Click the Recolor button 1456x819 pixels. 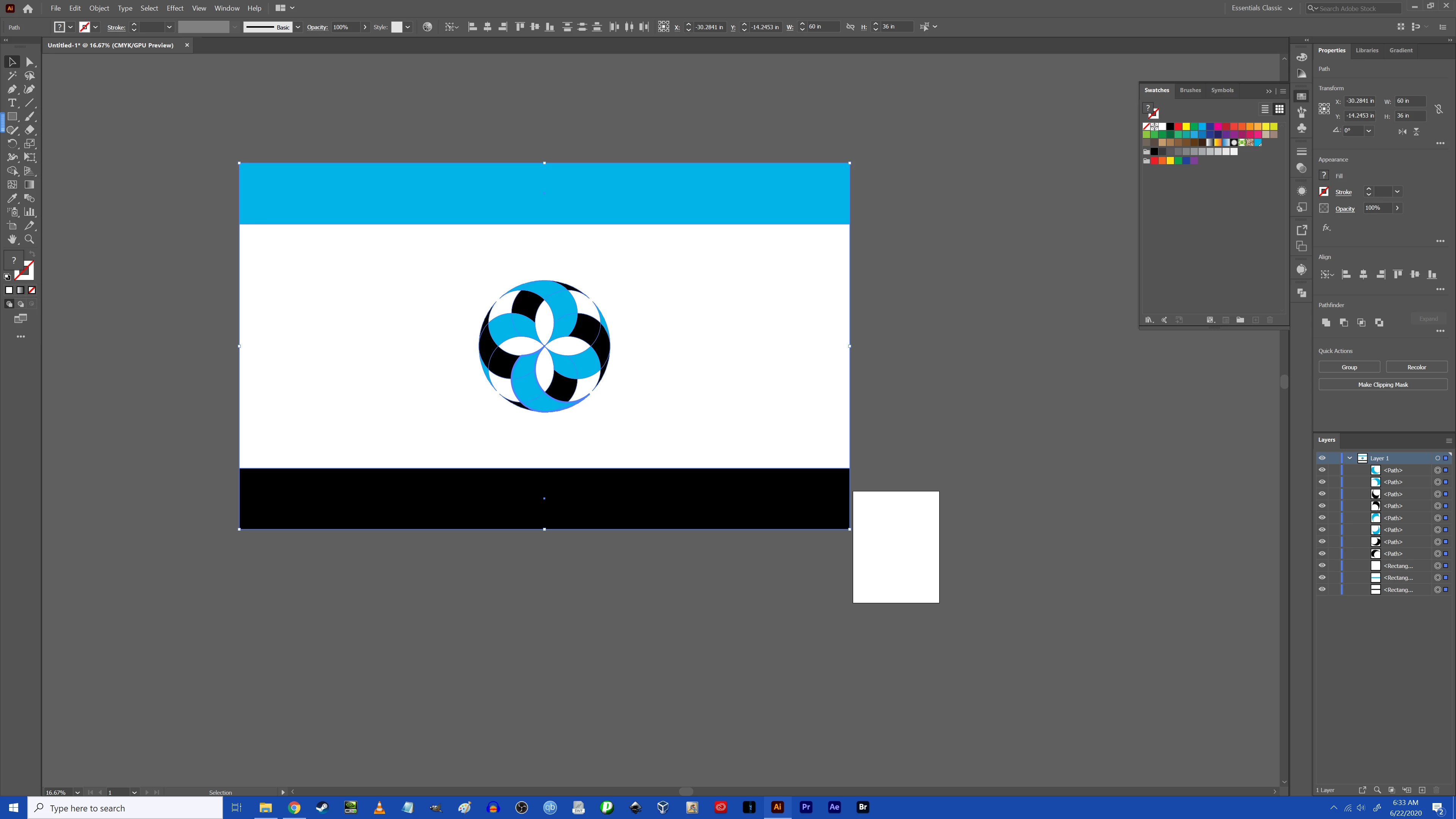[x=1416, y=367]
